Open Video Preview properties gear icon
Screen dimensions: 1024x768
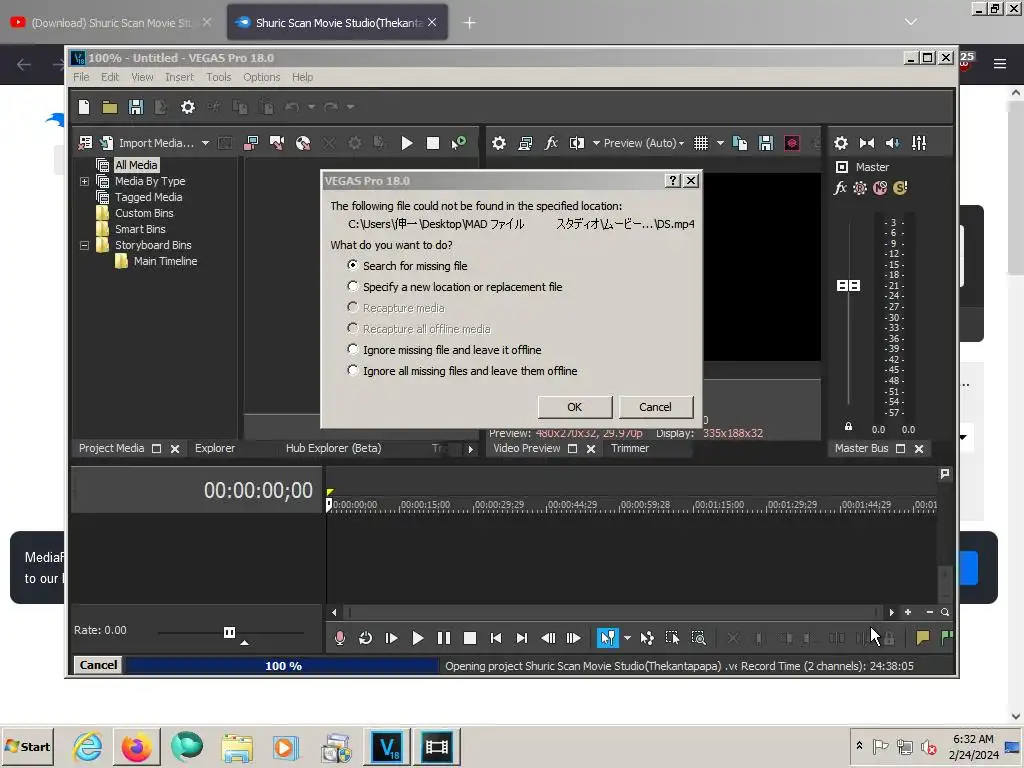(499, 143)
